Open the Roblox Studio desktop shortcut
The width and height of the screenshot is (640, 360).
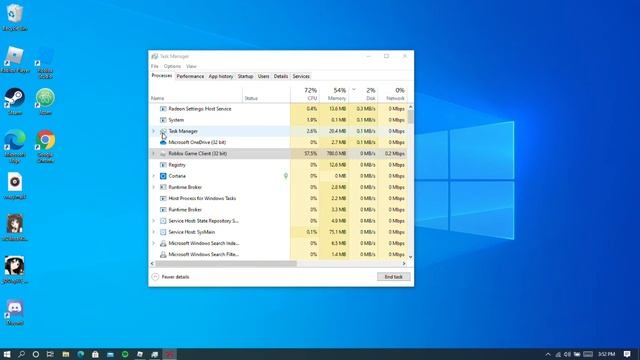point(45,62)
